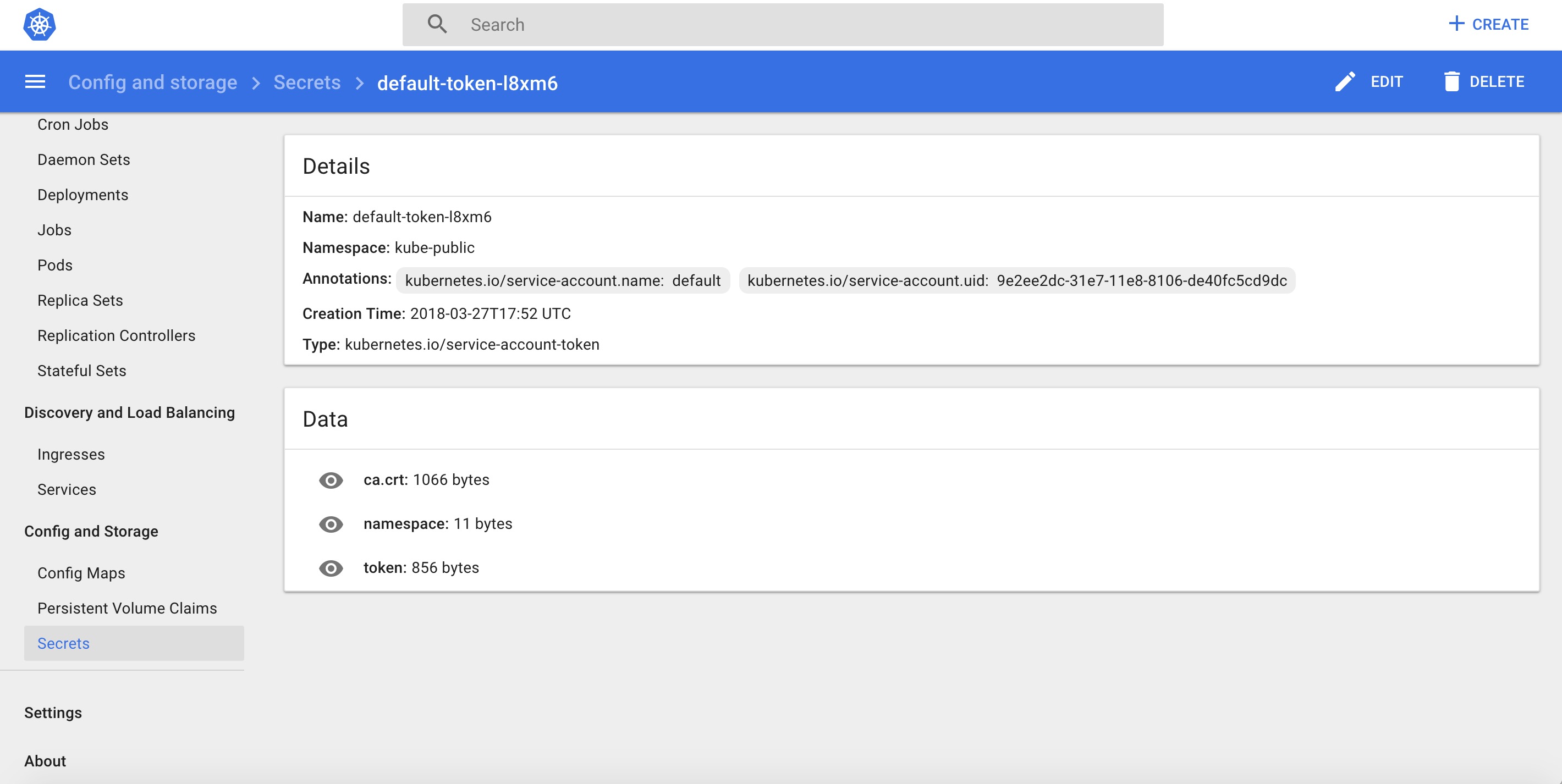The width and height of the screenshot is (1562, 784).
Task: Expand the Config and Storage section
Action: click(91, 531)
